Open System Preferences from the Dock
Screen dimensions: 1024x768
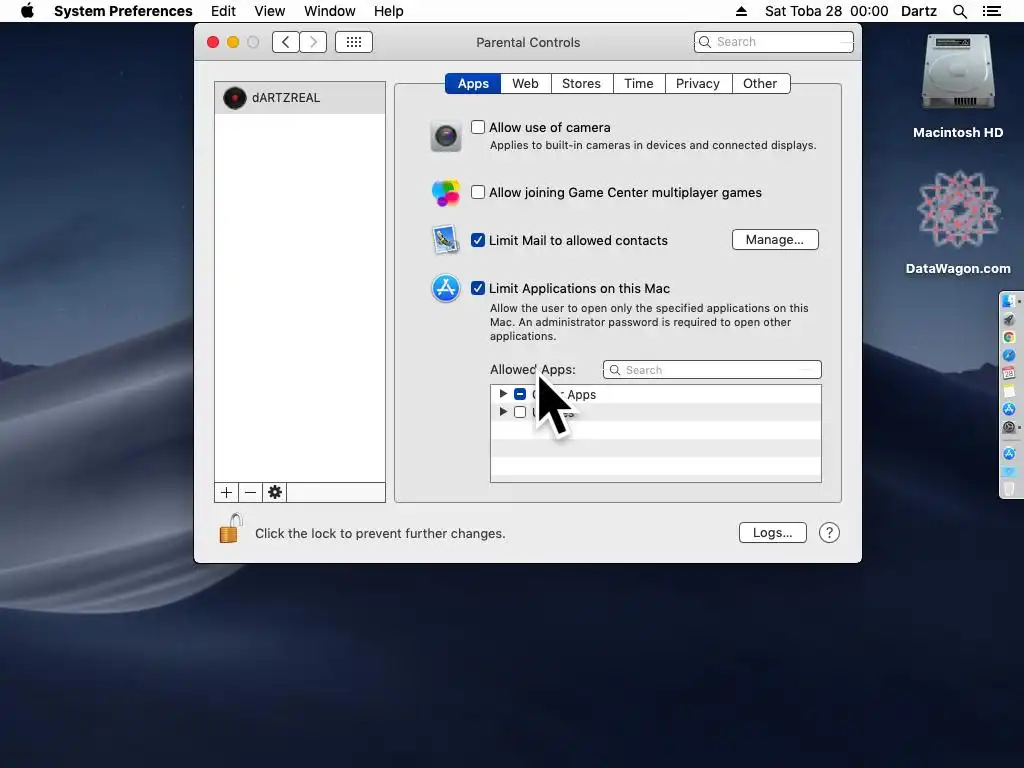pyautogui.click(x=1009, y=427)
